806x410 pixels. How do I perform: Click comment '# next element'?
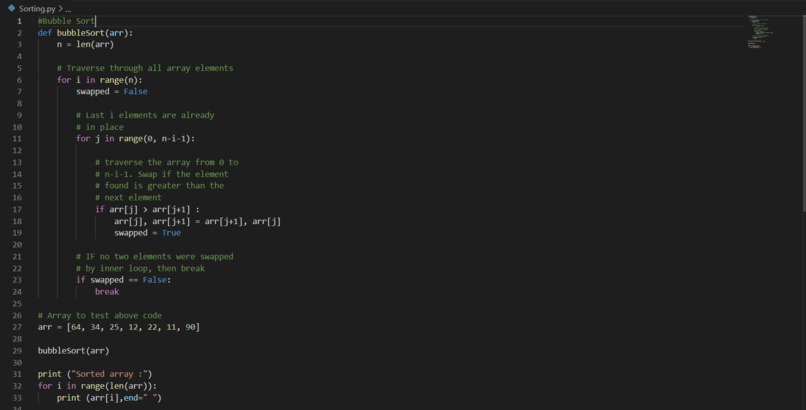pyautogui.click(x=128, y=197)
